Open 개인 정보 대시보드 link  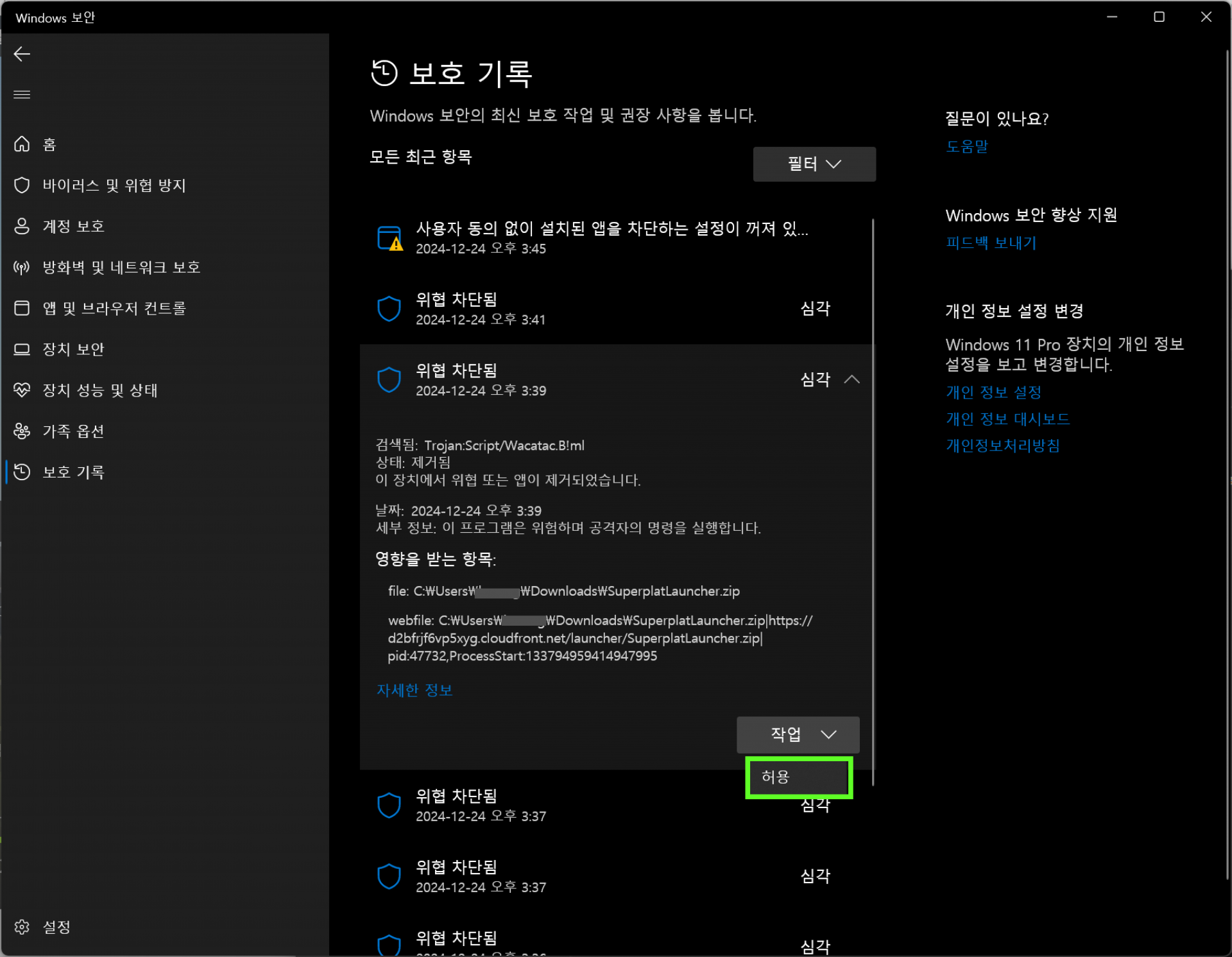pos(1007,420)
